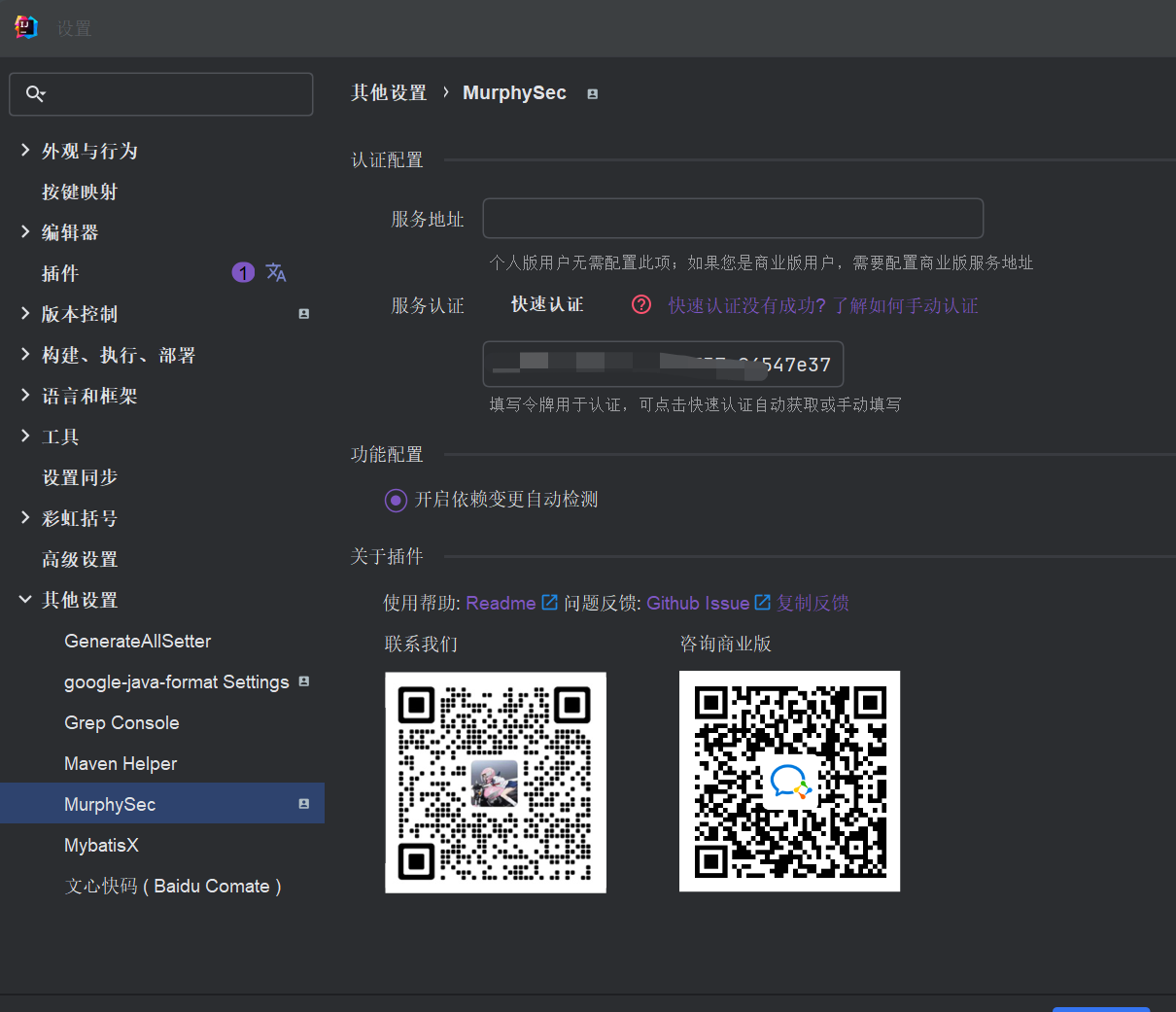The image size is (1176, 1012).
Task: Click the project icon beside google-java-format Settings
Action: pos(303,681)
